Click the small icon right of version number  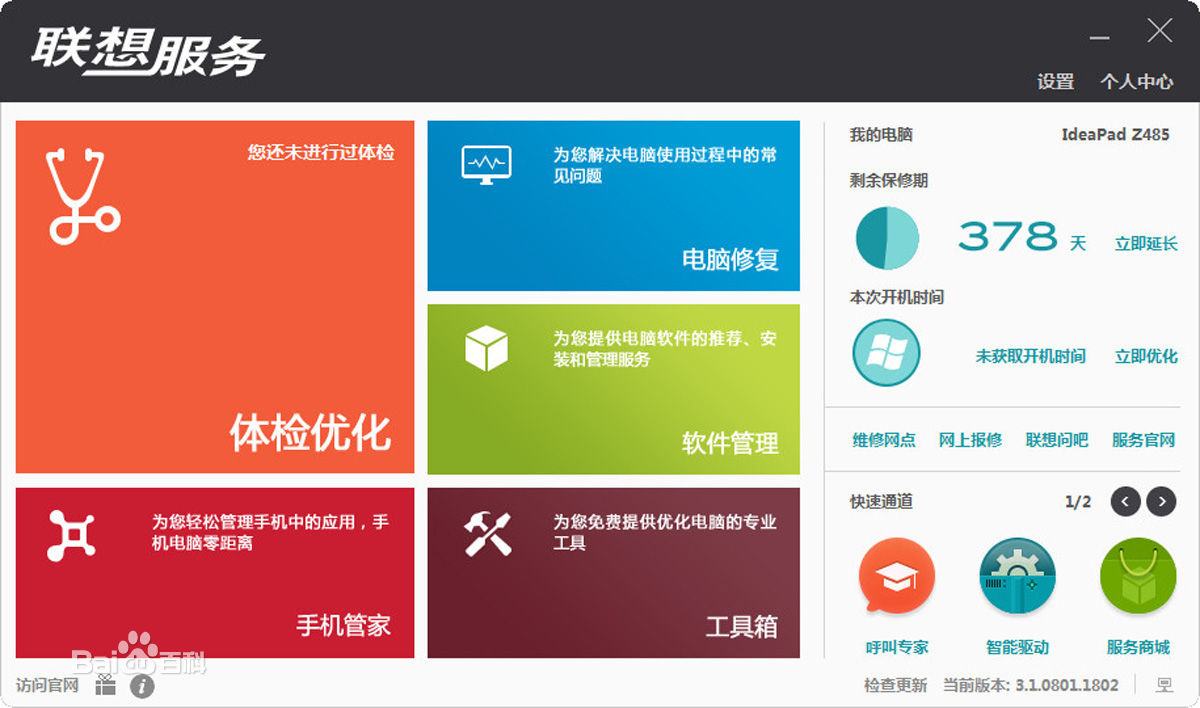[x=1164, y=686]
